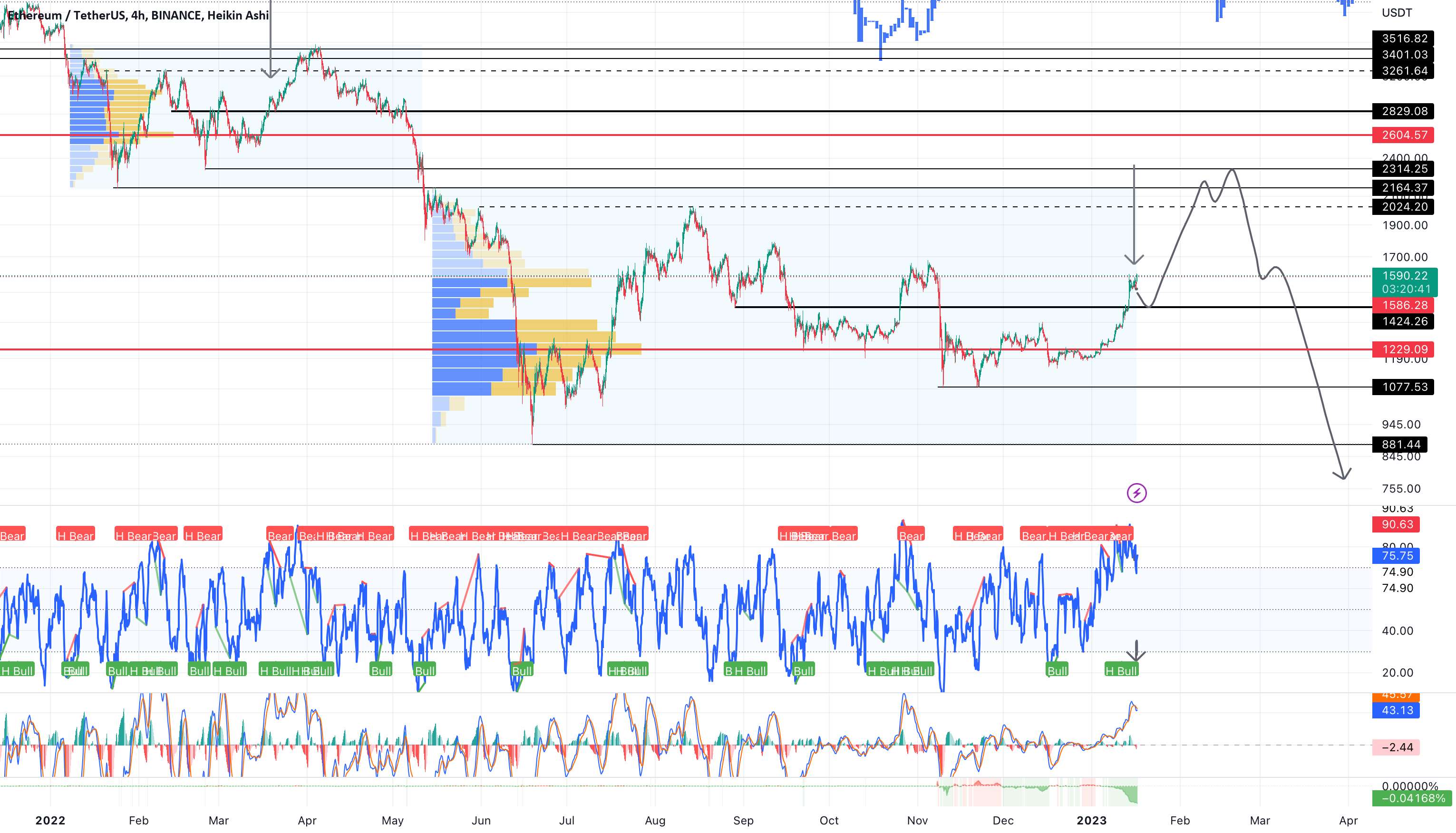Select the 2164.37 price label
This screenshot has width=1456, height=833.
click(1403, 188)
